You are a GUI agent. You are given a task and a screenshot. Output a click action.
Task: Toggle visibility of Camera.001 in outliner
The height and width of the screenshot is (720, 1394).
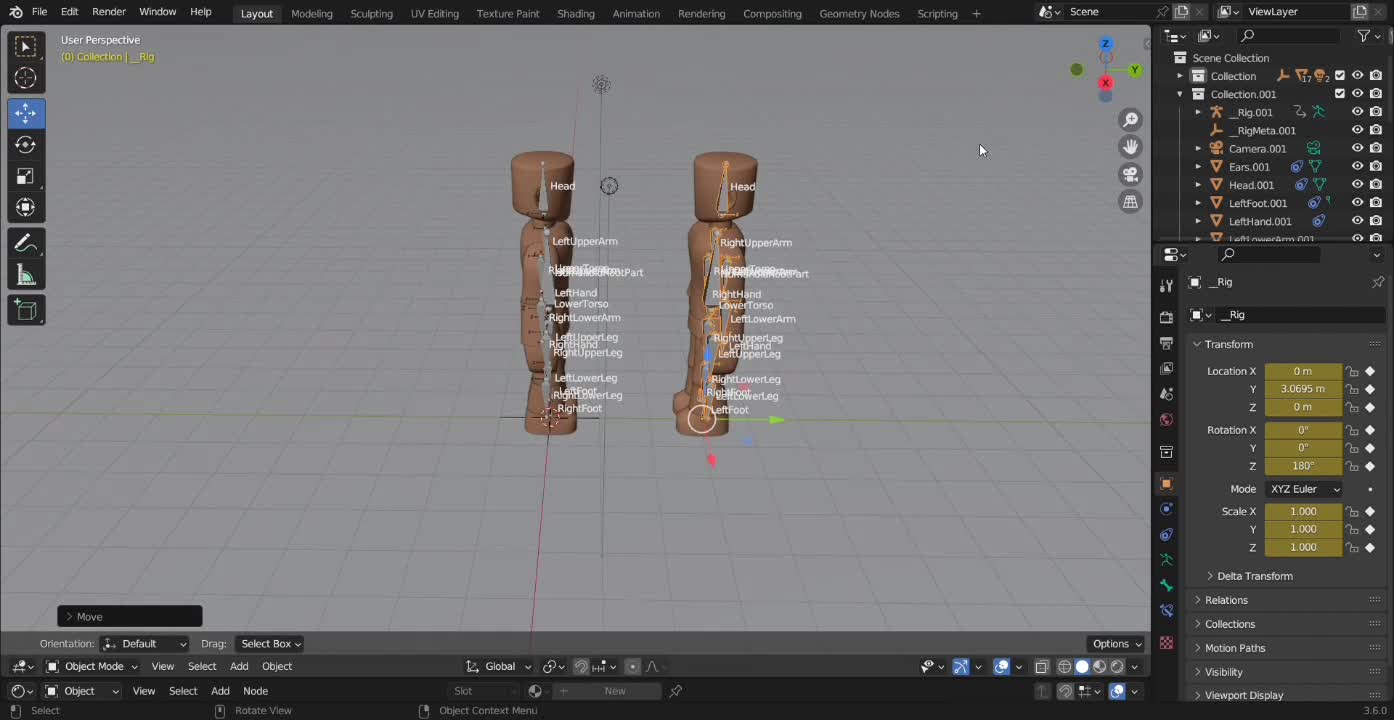coord(1357,149)
